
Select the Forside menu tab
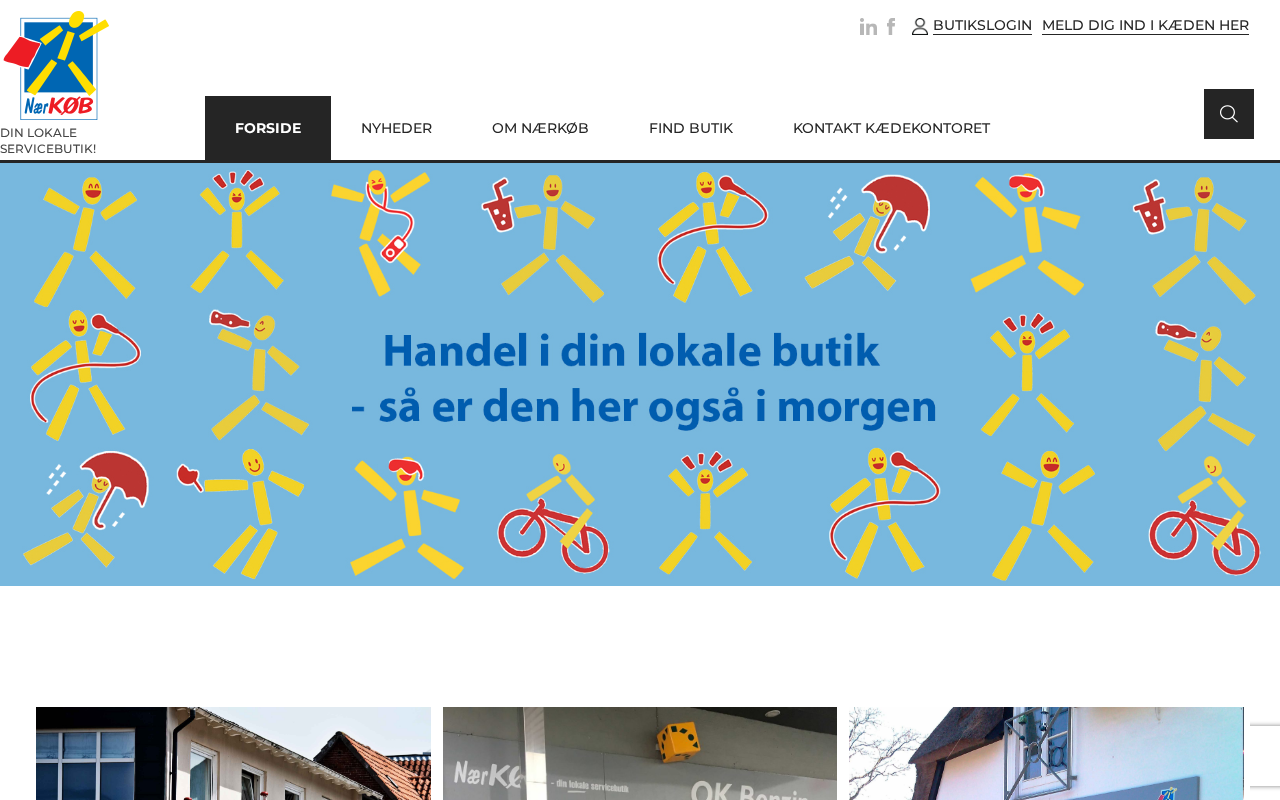pos(268,128)
